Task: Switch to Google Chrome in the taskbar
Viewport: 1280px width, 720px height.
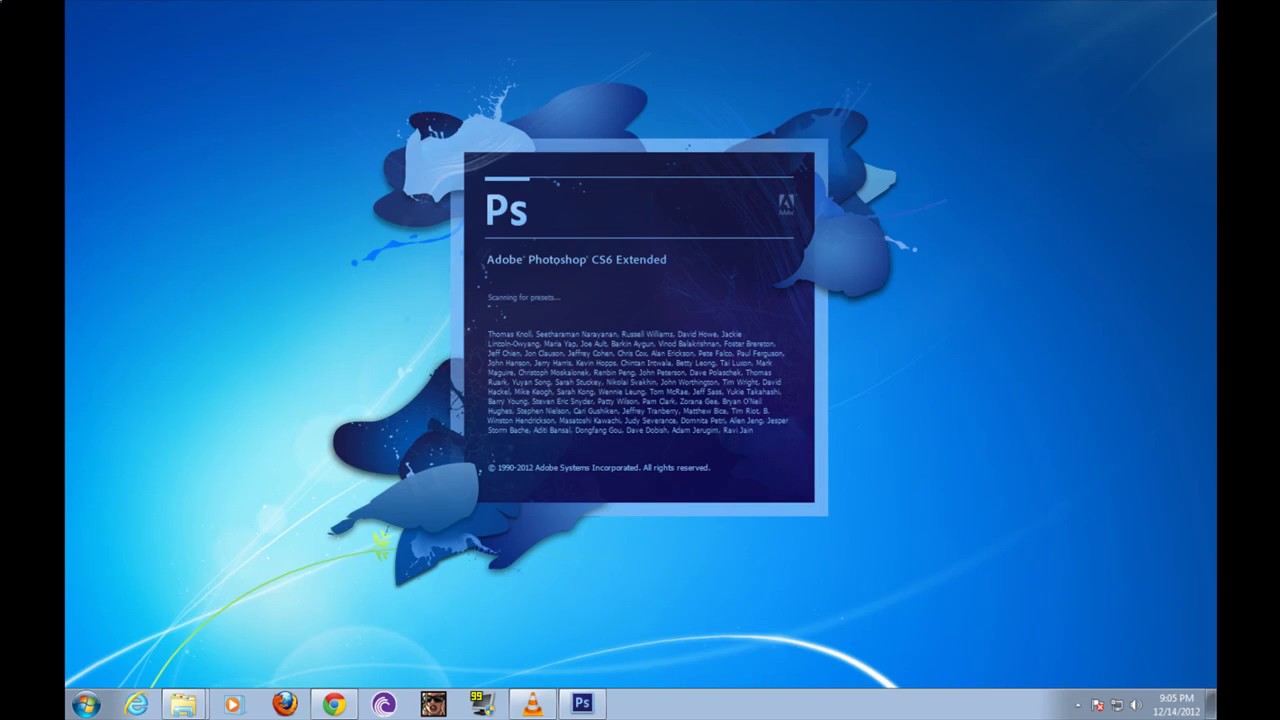Action: (x=334, y=705)
